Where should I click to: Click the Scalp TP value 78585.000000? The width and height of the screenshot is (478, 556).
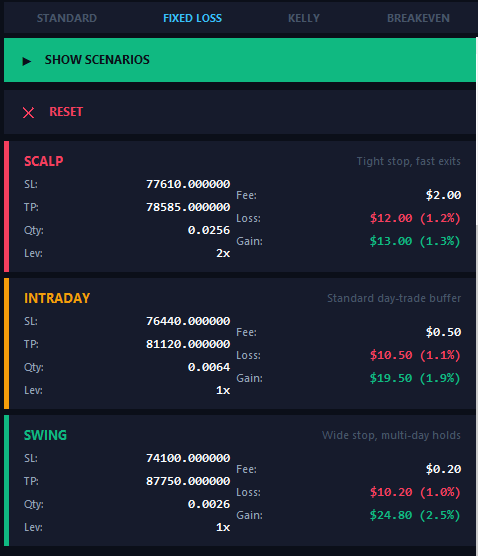click(188, 207)
